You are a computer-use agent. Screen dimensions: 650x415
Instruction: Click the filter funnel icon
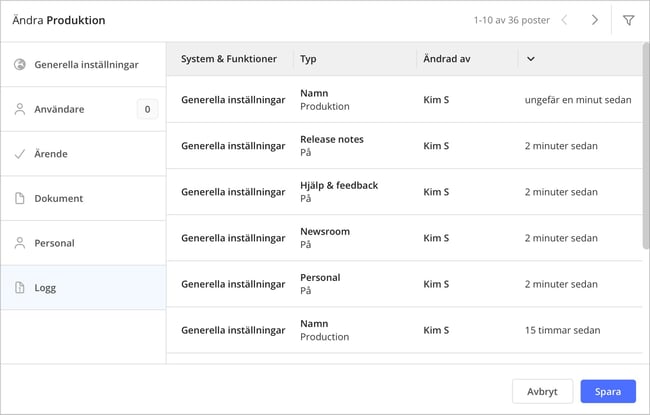(x=628, y=20)
